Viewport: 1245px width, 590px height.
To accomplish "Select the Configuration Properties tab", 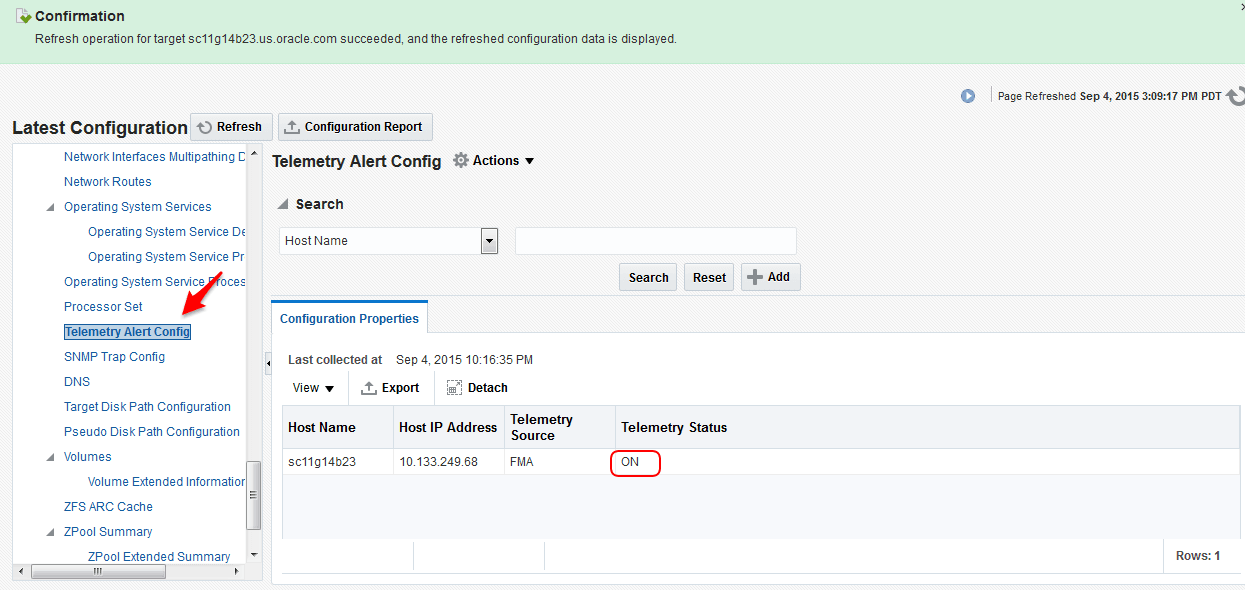I will pyautogui.click(x=349, y=318).
